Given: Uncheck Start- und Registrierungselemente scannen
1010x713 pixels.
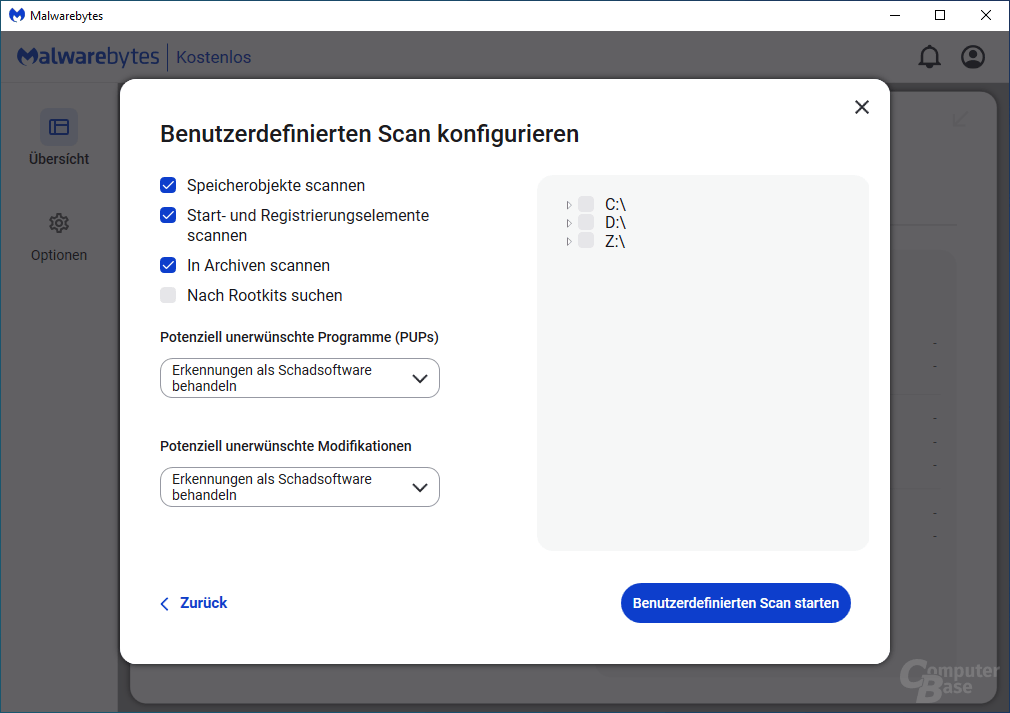Looking at the screenshot, I should [168, 215].
